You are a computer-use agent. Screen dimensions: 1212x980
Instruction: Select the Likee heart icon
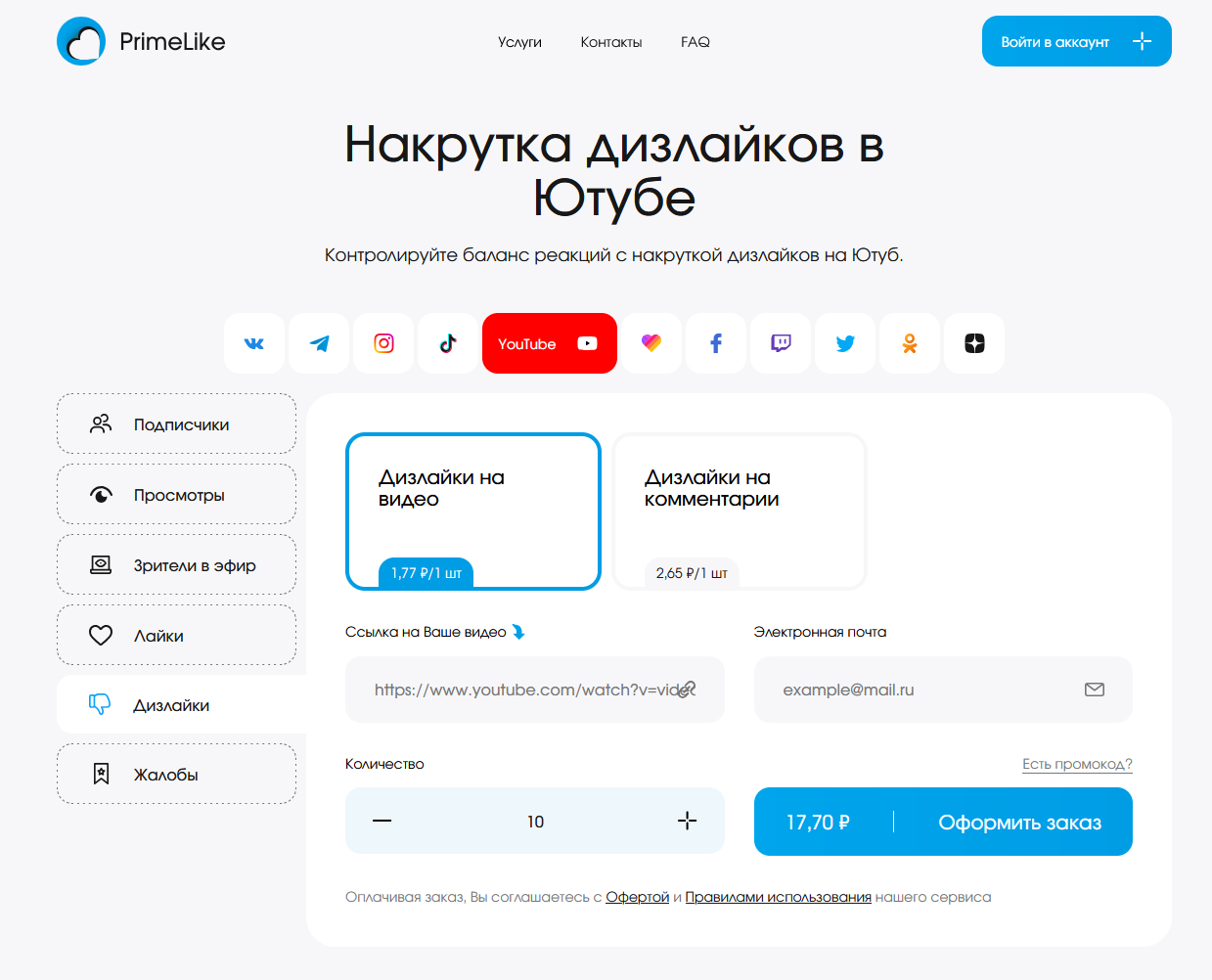(x=651, y=343)
